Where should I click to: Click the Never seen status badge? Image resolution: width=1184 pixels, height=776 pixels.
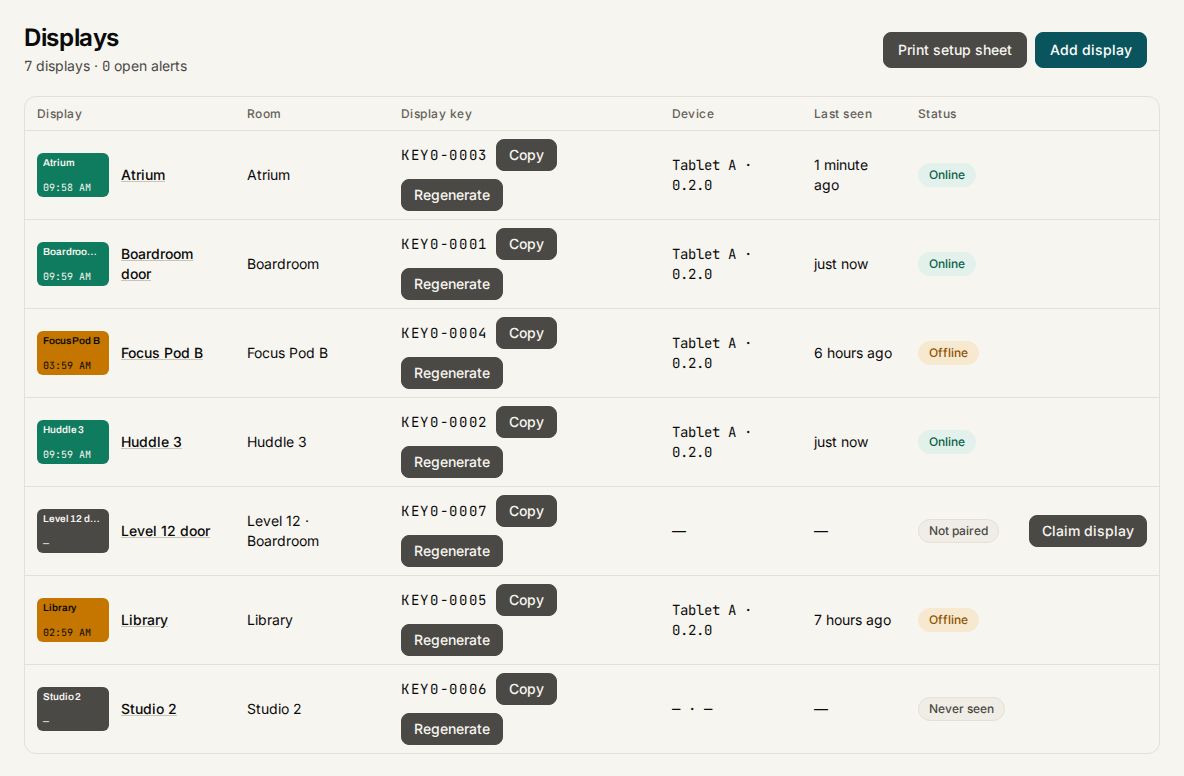(961, 710)
